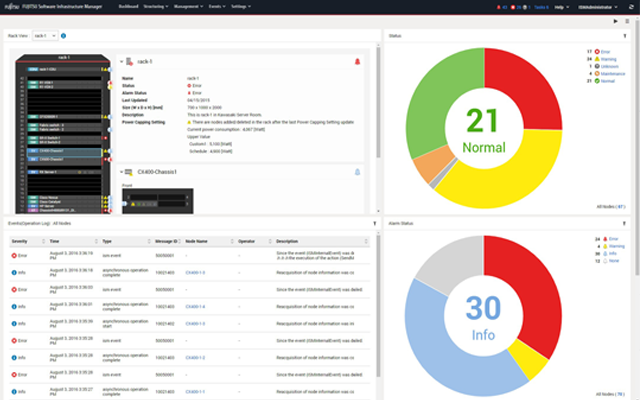
Task: Click All Nodes count link in Status panel
Action: 621,207
